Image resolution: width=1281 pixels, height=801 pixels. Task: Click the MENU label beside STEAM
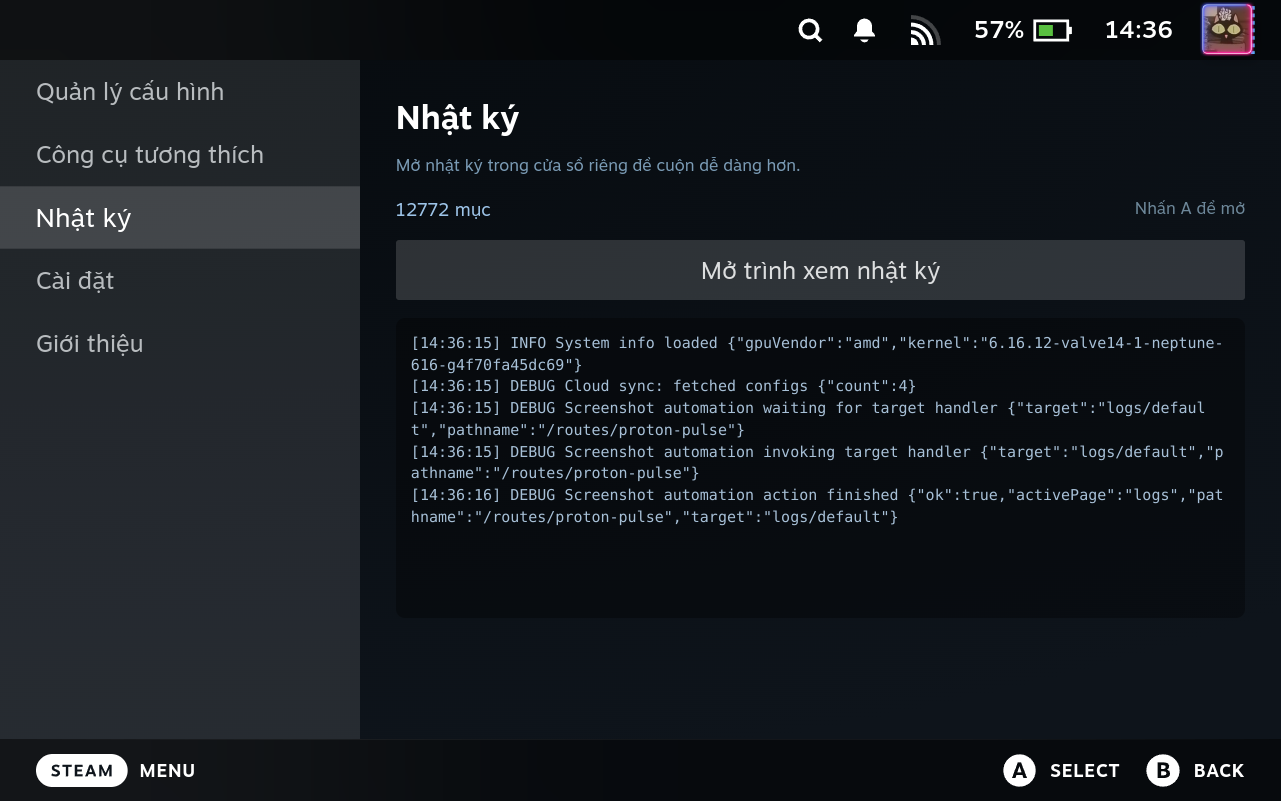[x=167, y=771]
